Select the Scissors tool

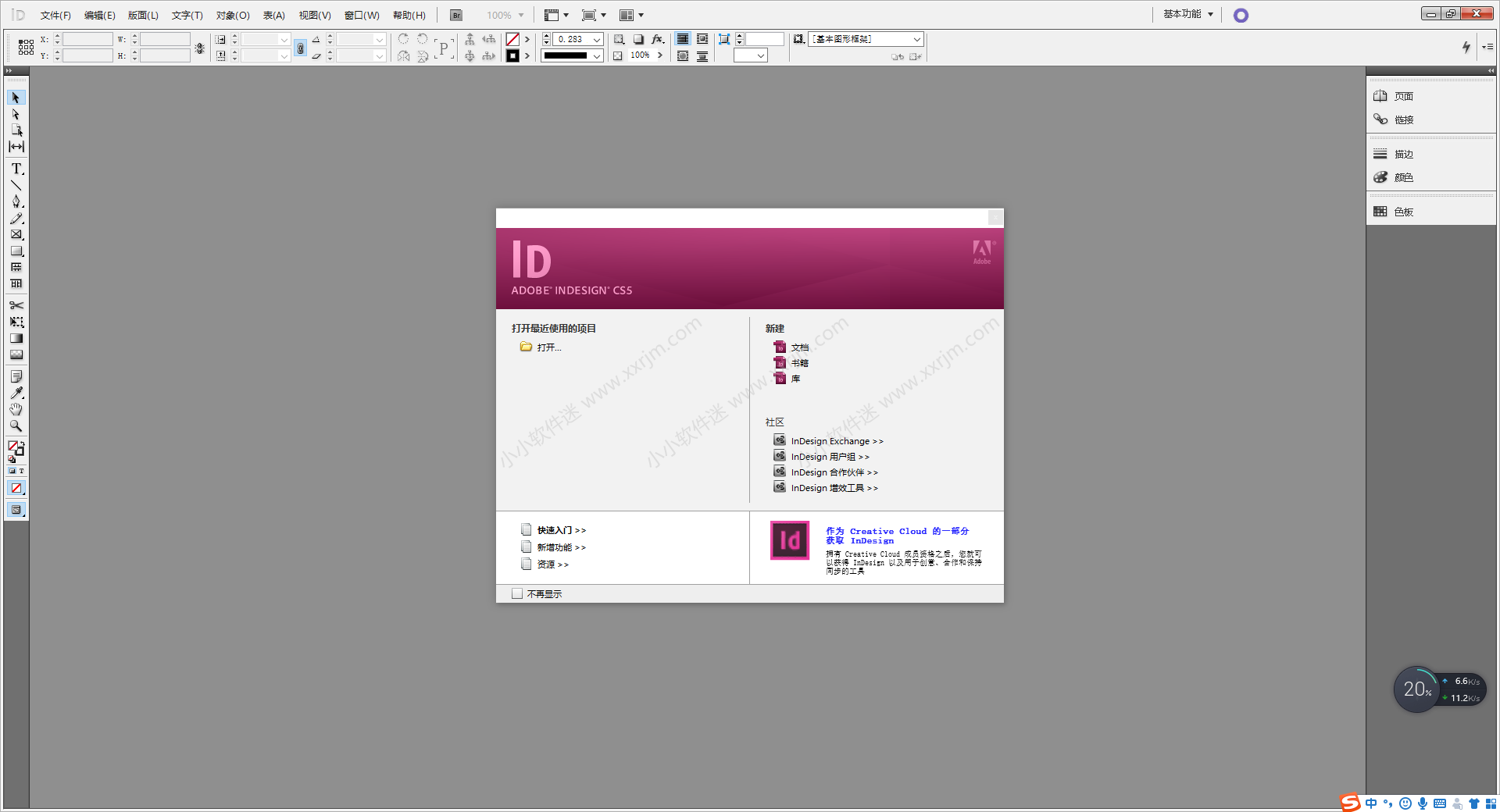(16, 305)
